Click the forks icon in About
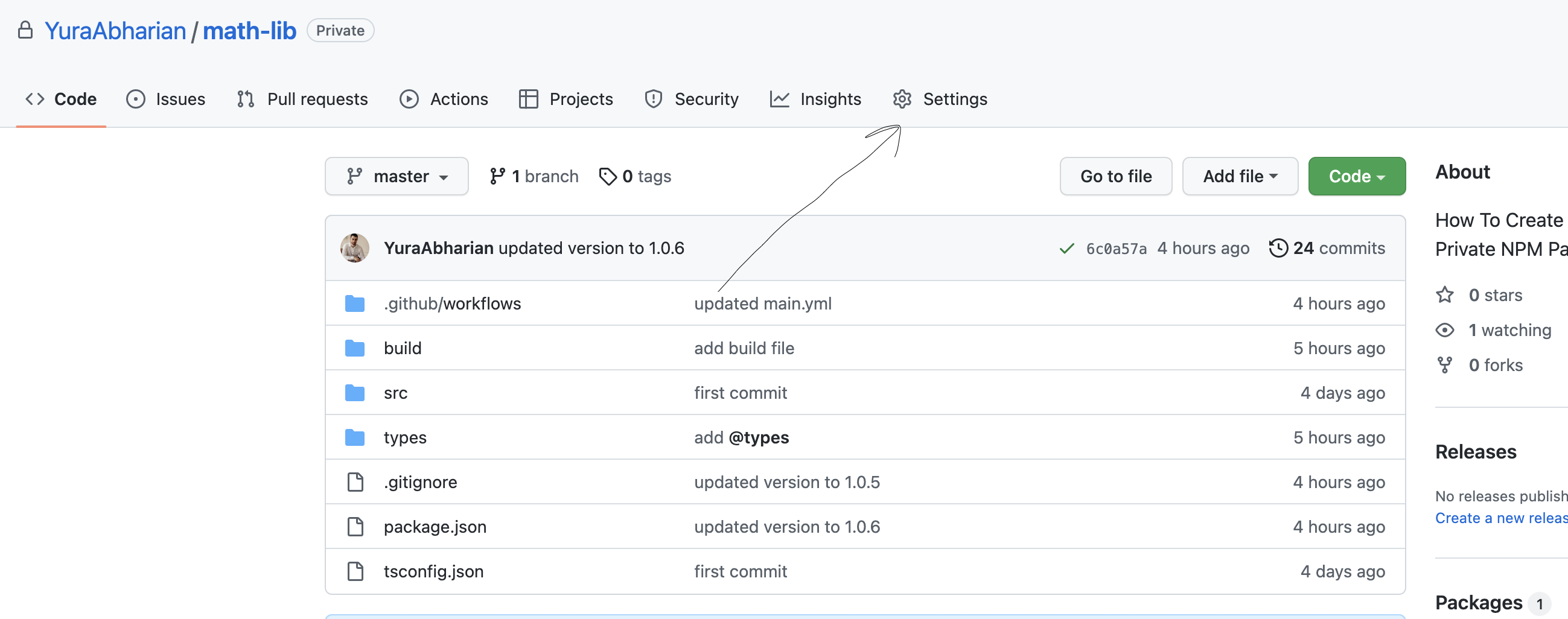 (x=1445, y=365)
